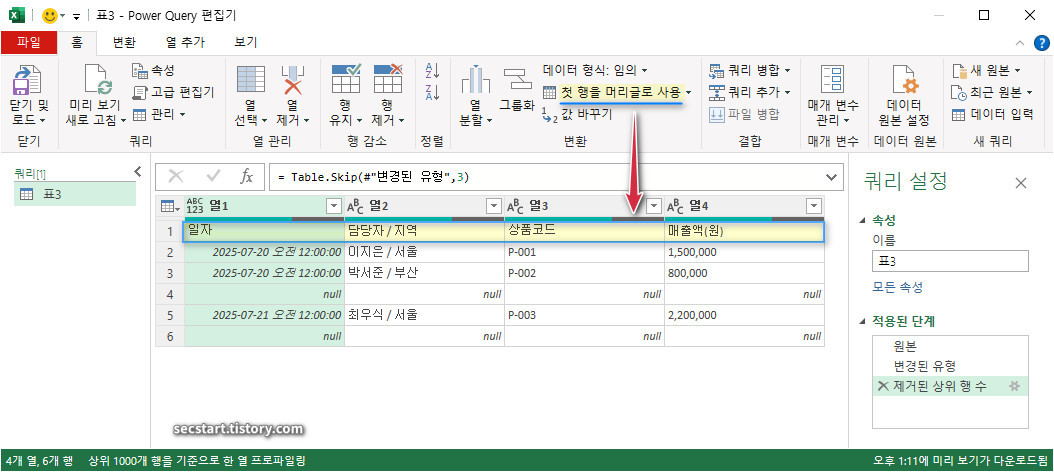Switch to the 홈 tab
Image resolution: width=1054 pixels, height=472 pixels.
tap(77, 42)
